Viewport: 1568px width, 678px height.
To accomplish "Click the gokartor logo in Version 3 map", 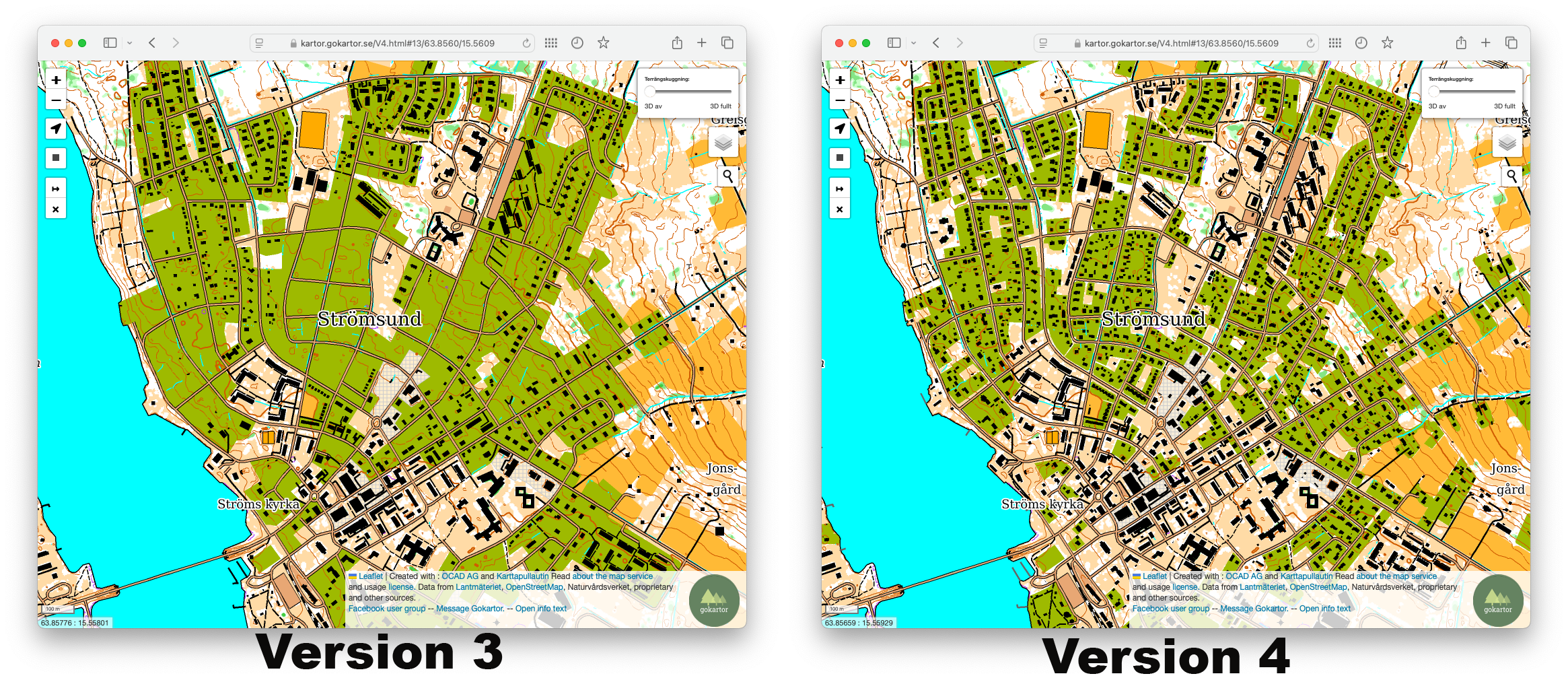I will coord(714,601).
